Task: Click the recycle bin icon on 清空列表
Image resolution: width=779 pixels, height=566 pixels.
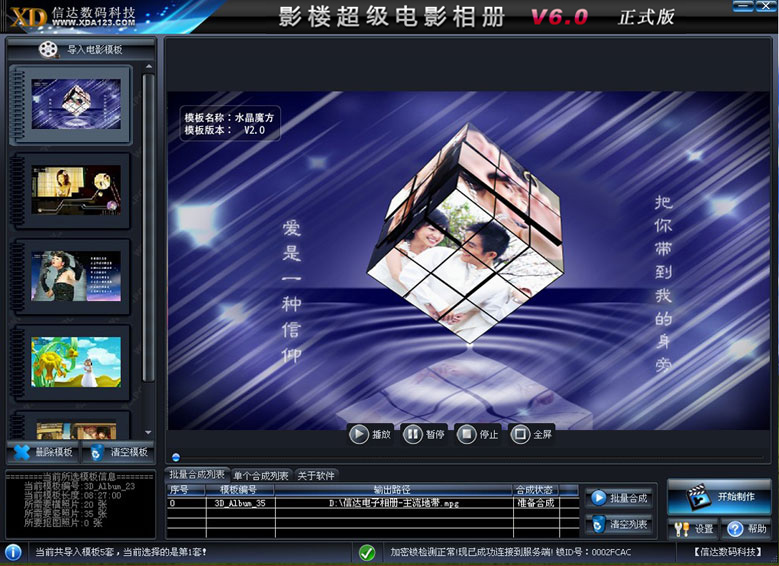Action: tap(599, 524)
